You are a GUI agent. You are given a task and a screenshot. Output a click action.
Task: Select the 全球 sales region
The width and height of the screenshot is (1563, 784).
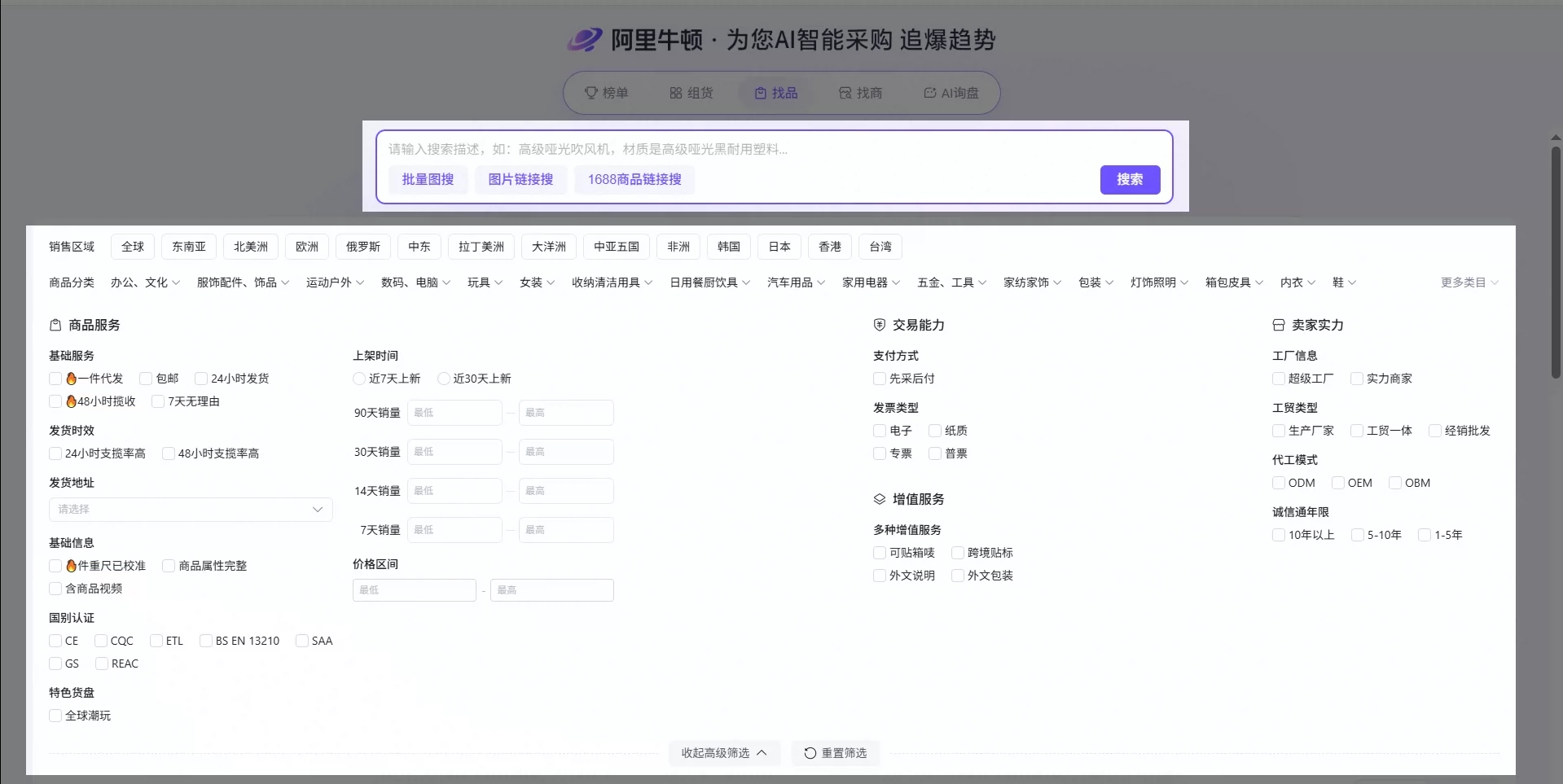click(133, 247)
